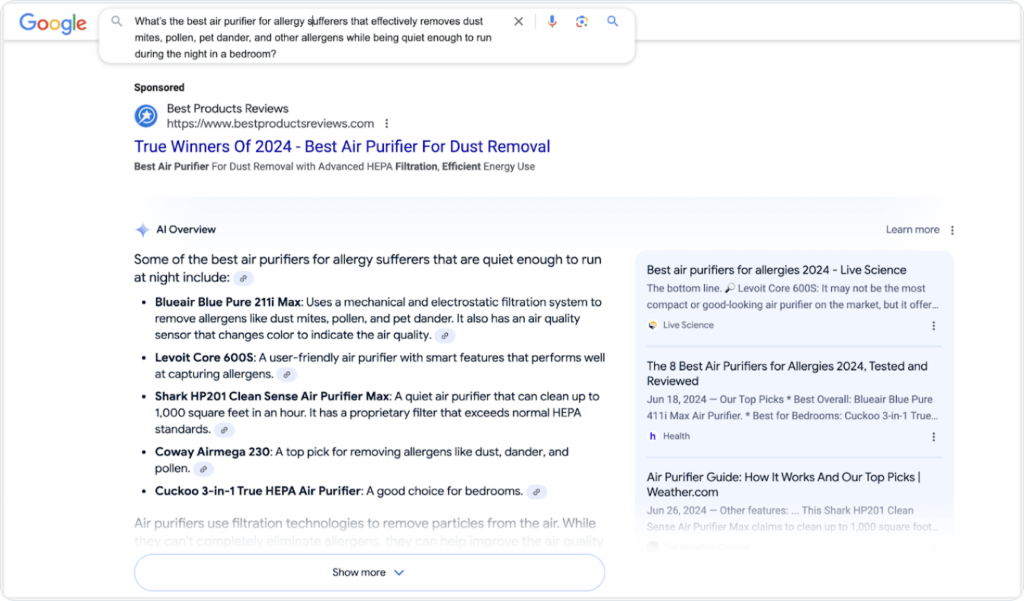Click the Google logo

53,24
